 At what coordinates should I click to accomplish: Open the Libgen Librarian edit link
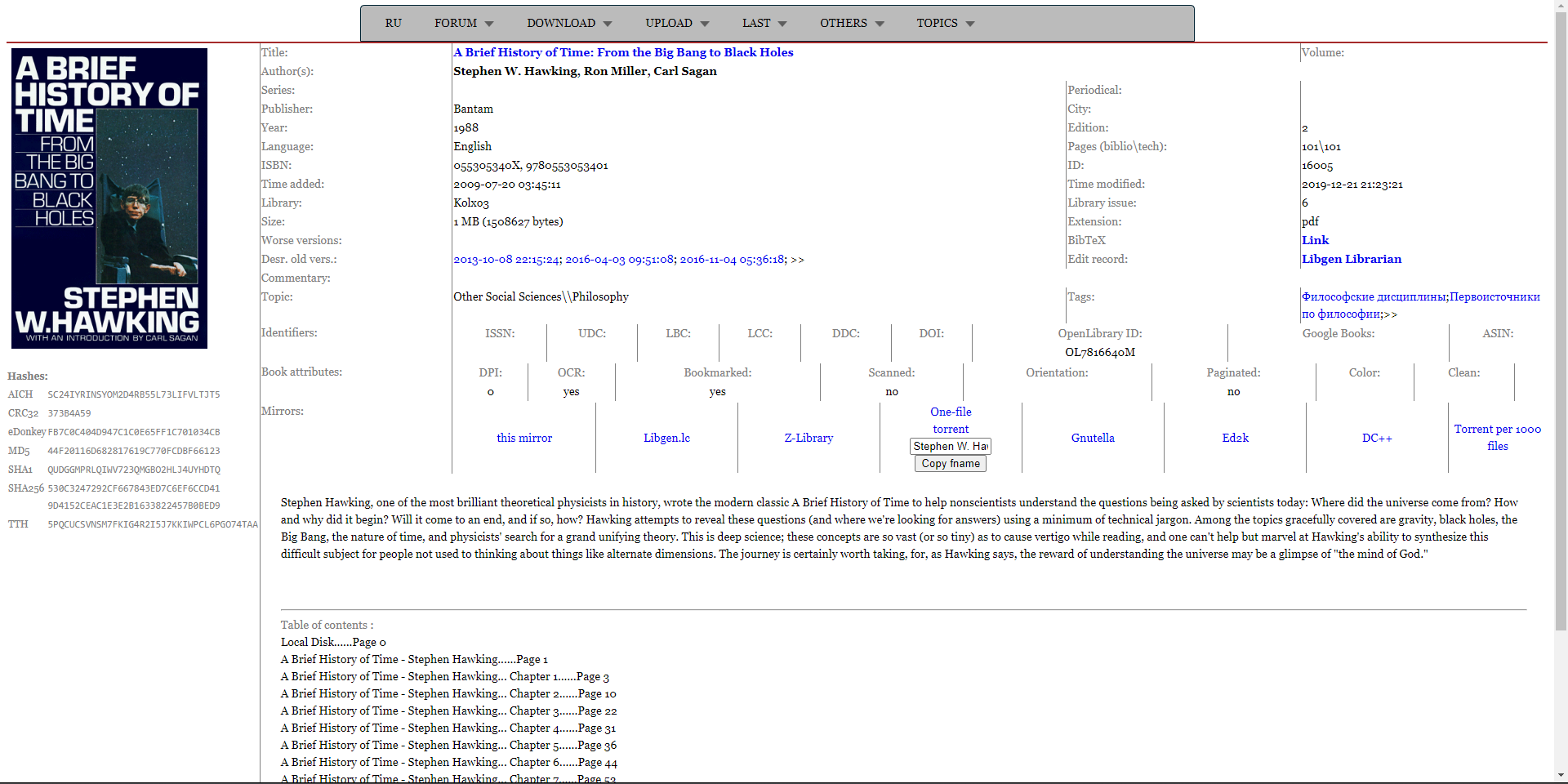[1352, 259]
